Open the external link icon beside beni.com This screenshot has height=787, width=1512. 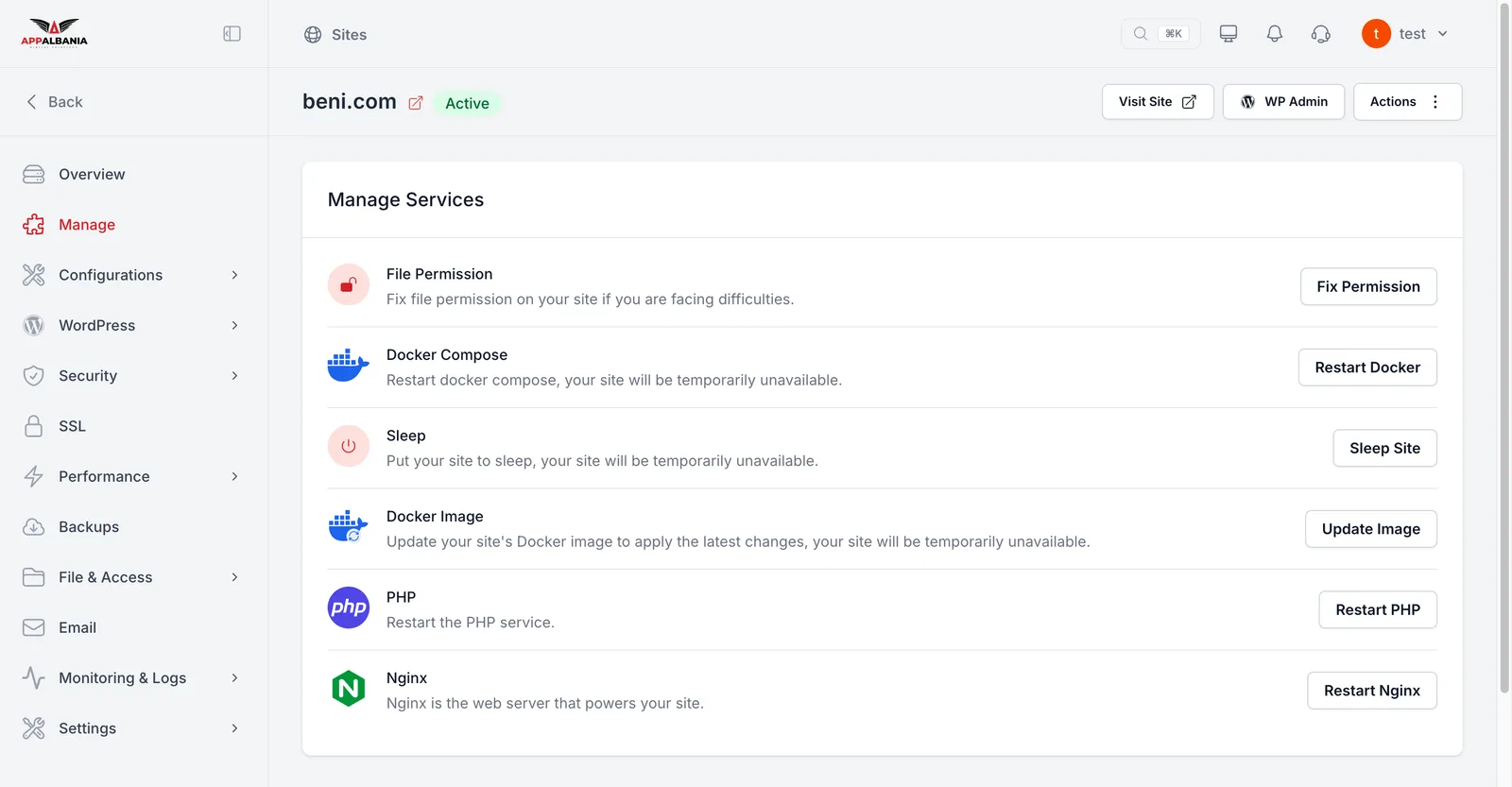416,103
